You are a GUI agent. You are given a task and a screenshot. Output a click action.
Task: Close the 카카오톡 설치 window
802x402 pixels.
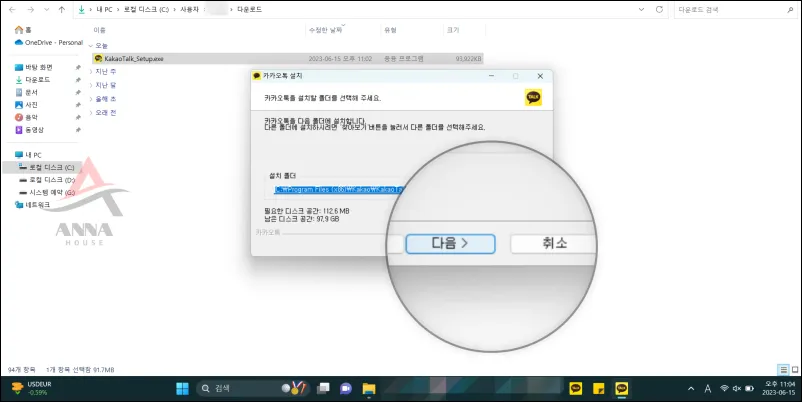click(540, 76)
